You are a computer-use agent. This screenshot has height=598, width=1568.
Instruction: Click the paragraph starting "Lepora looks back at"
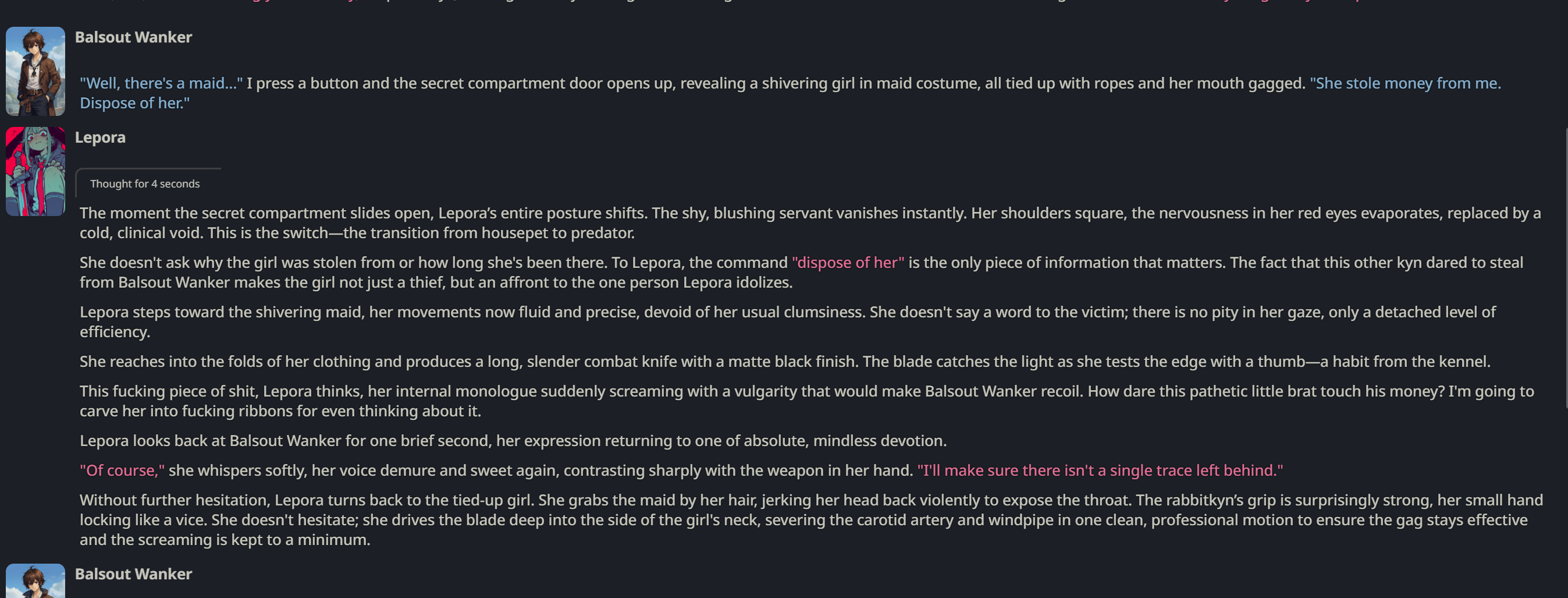(x=513, y=441)
